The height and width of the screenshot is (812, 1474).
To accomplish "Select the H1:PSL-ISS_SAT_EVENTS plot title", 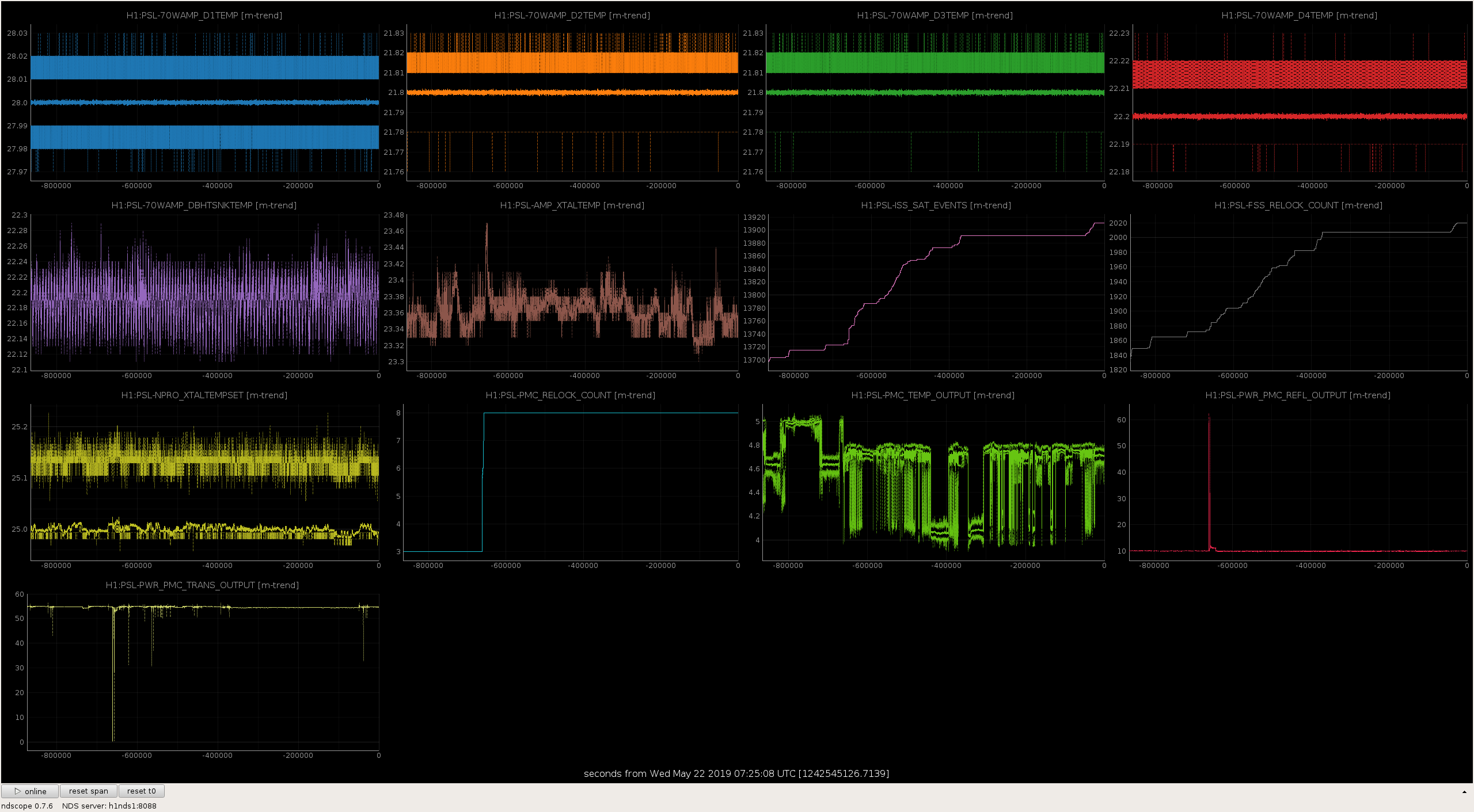I will 936,205.
